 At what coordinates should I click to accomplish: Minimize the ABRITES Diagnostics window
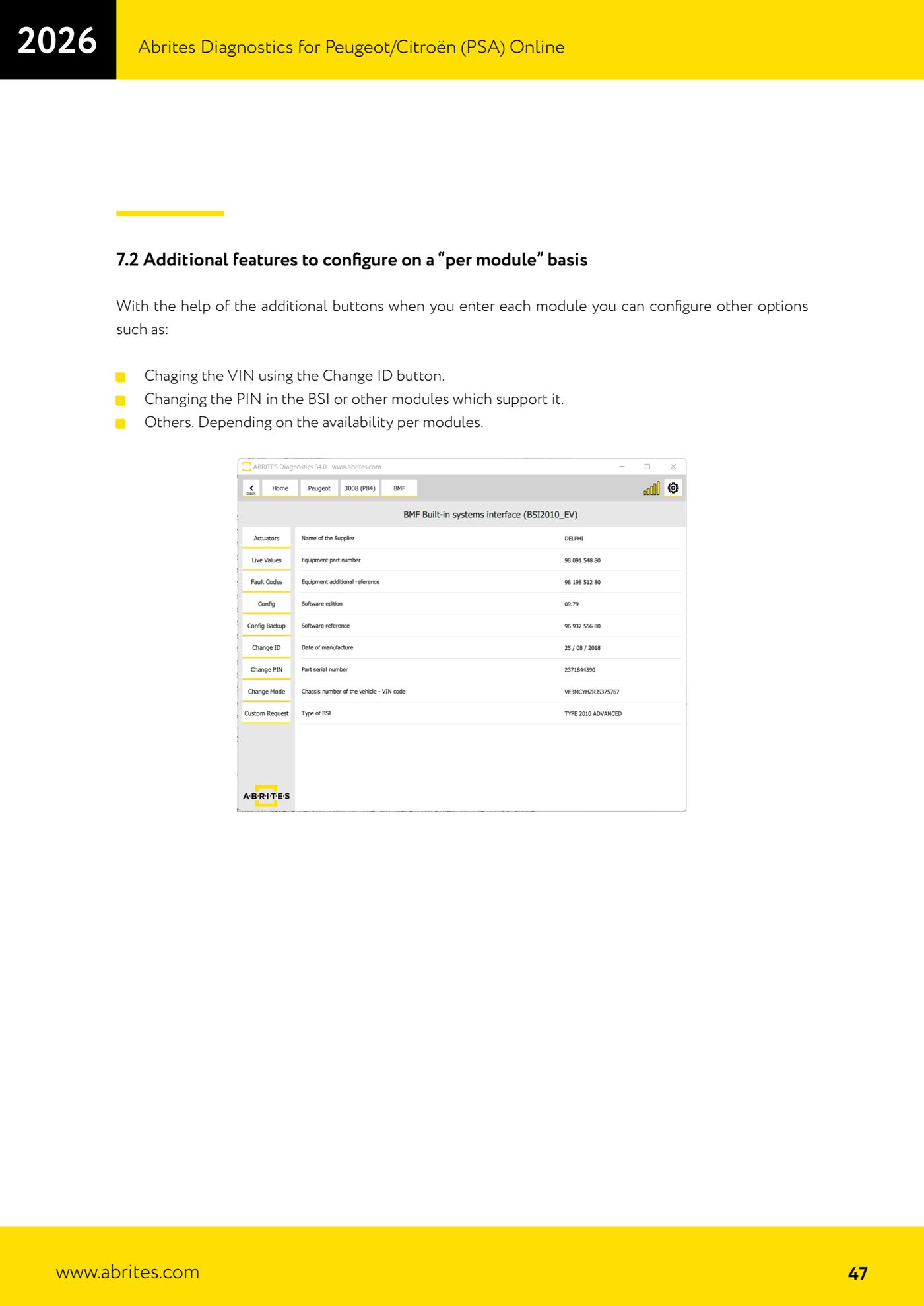tap(622, 467)
